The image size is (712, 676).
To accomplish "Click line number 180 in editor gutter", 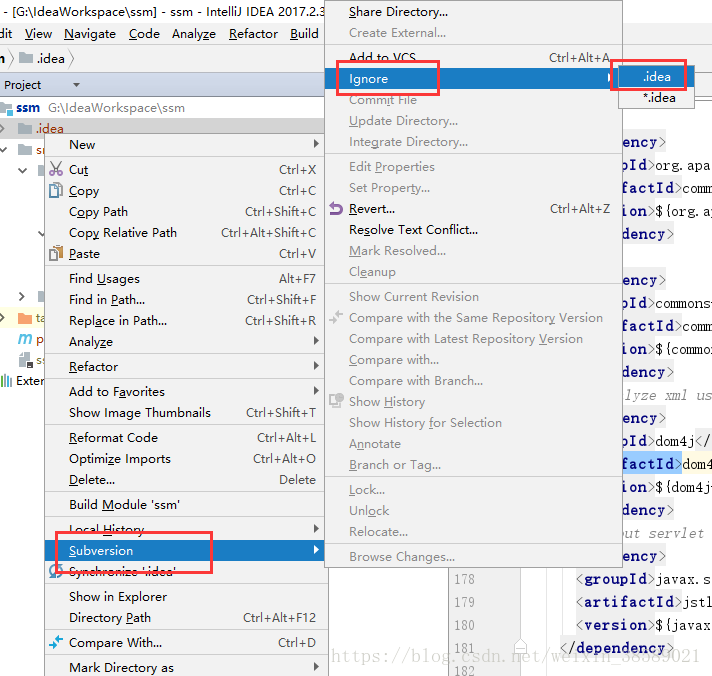I will point(464,625).
